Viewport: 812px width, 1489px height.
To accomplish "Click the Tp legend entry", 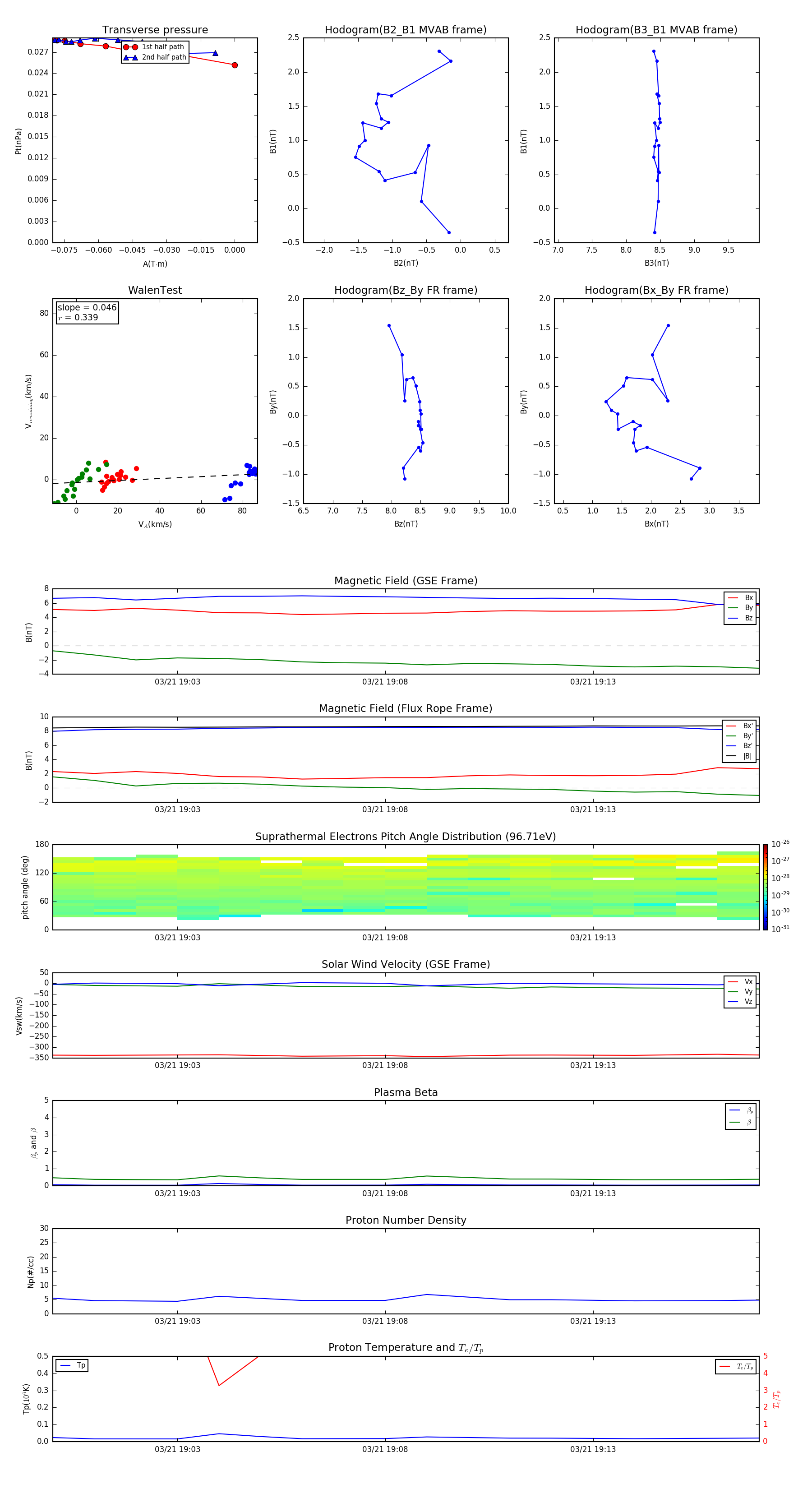I will pyautogui.click(x=73, y=1366).
